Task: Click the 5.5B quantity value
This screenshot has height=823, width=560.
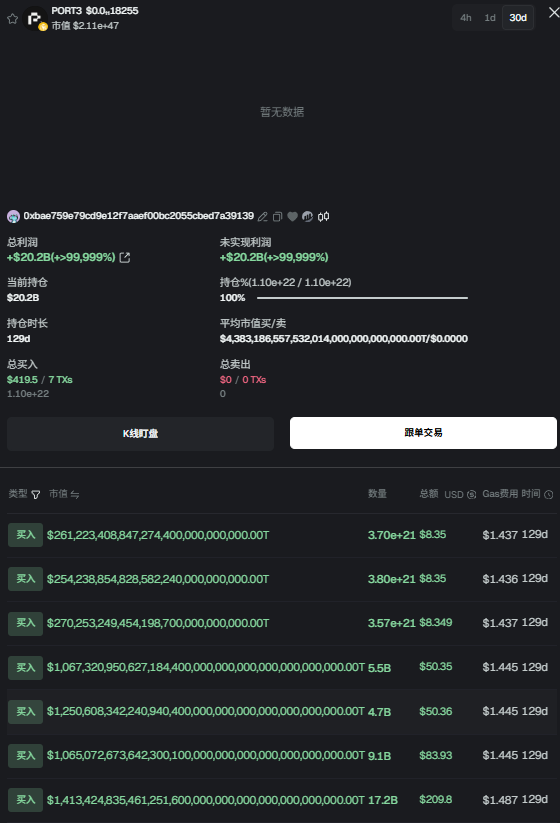Action: tap(379, 668)
